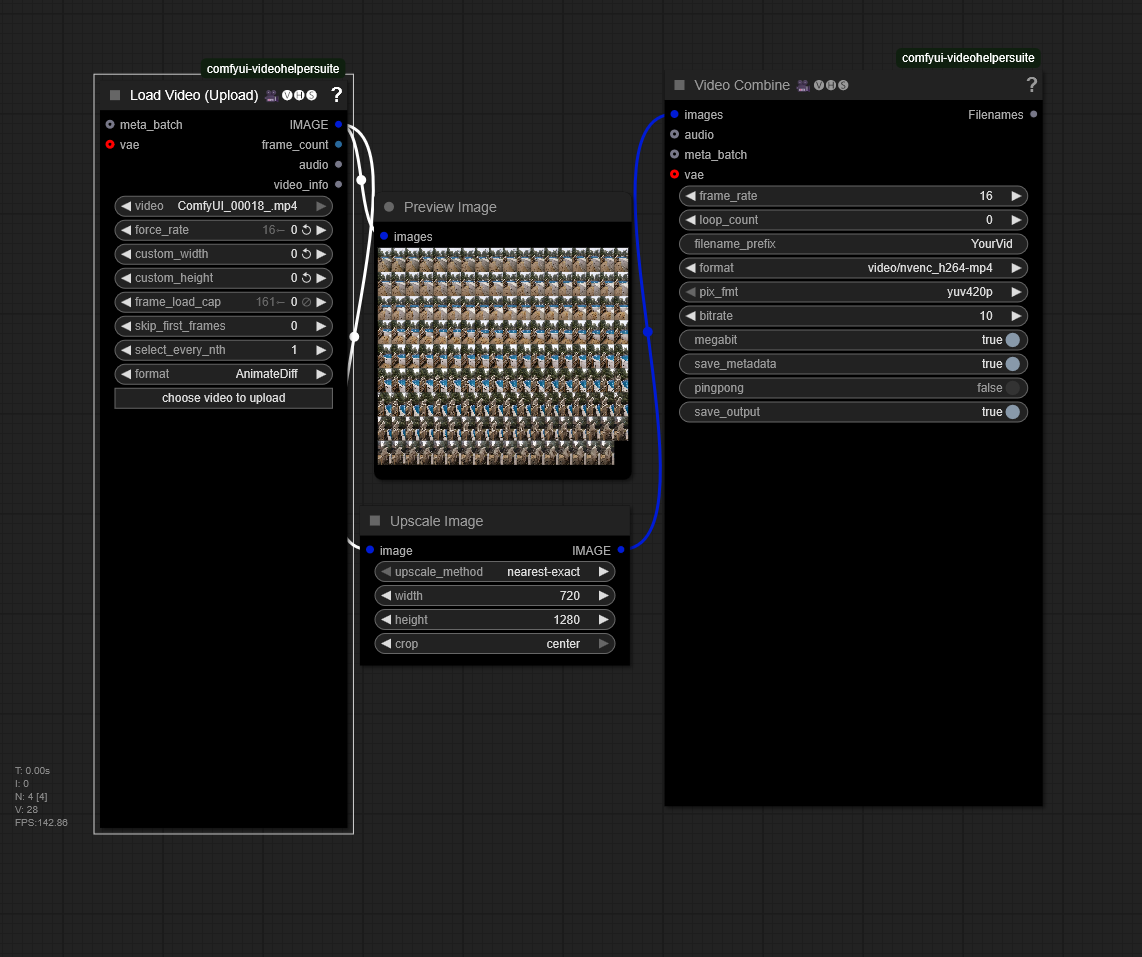Increase loop_count with right arrow
This screenshot has width=1142, height=957.
[x=1016, y=220]
